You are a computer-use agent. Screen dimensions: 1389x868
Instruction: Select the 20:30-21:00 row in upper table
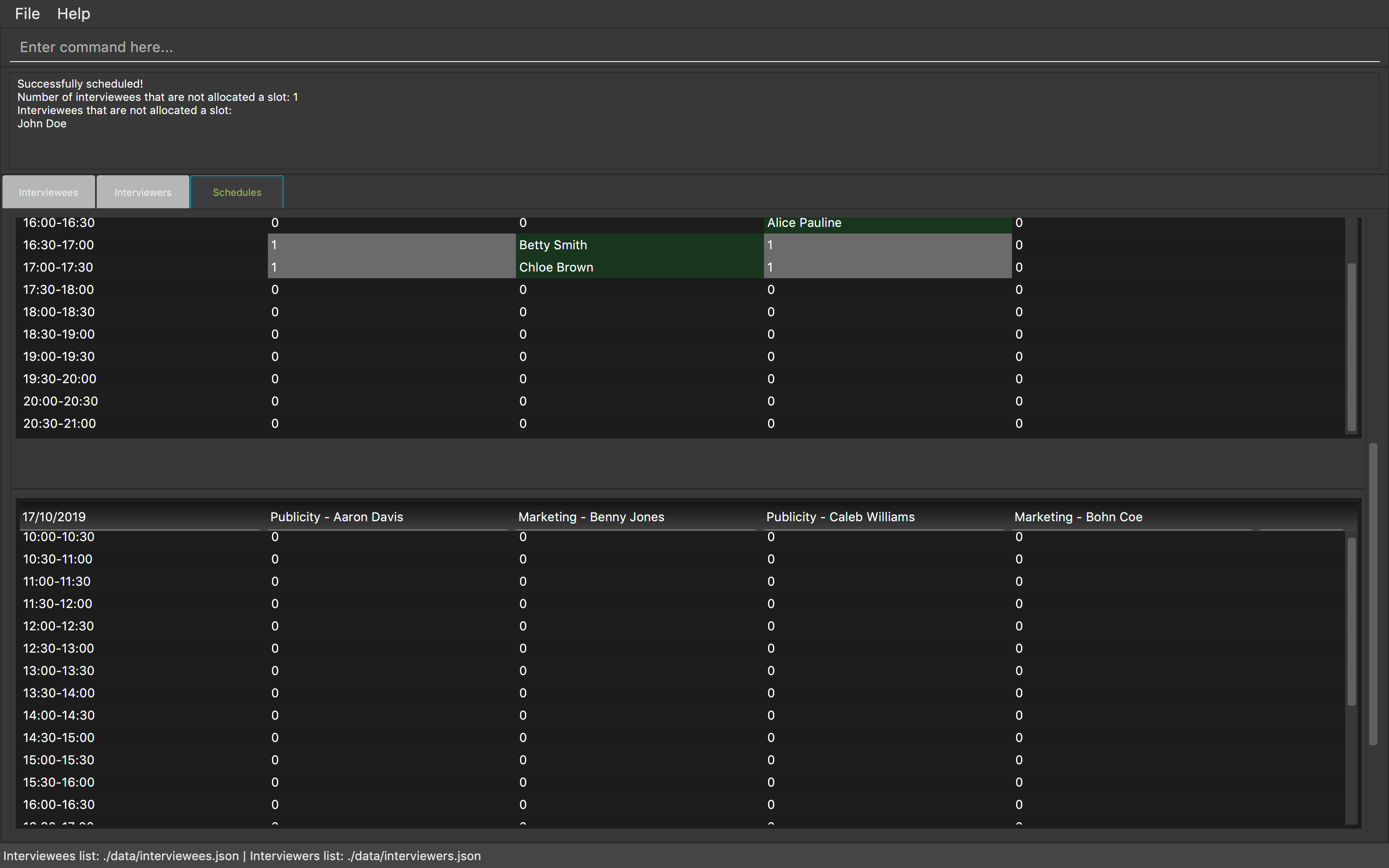pyautogui.click(x=59, y=424)
